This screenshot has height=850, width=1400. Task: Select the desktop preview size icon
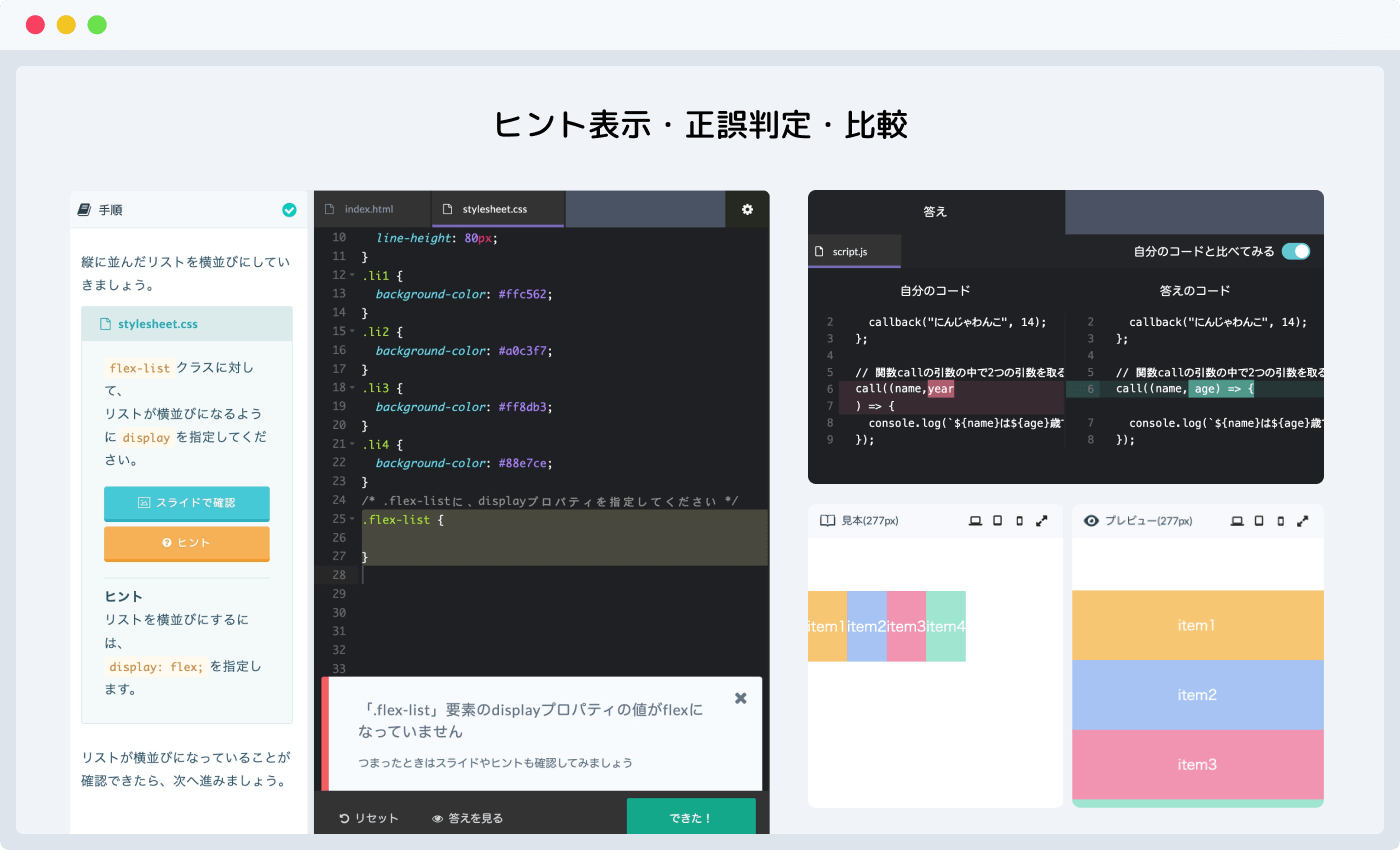pyautogui.click(x=1237, y=520)
